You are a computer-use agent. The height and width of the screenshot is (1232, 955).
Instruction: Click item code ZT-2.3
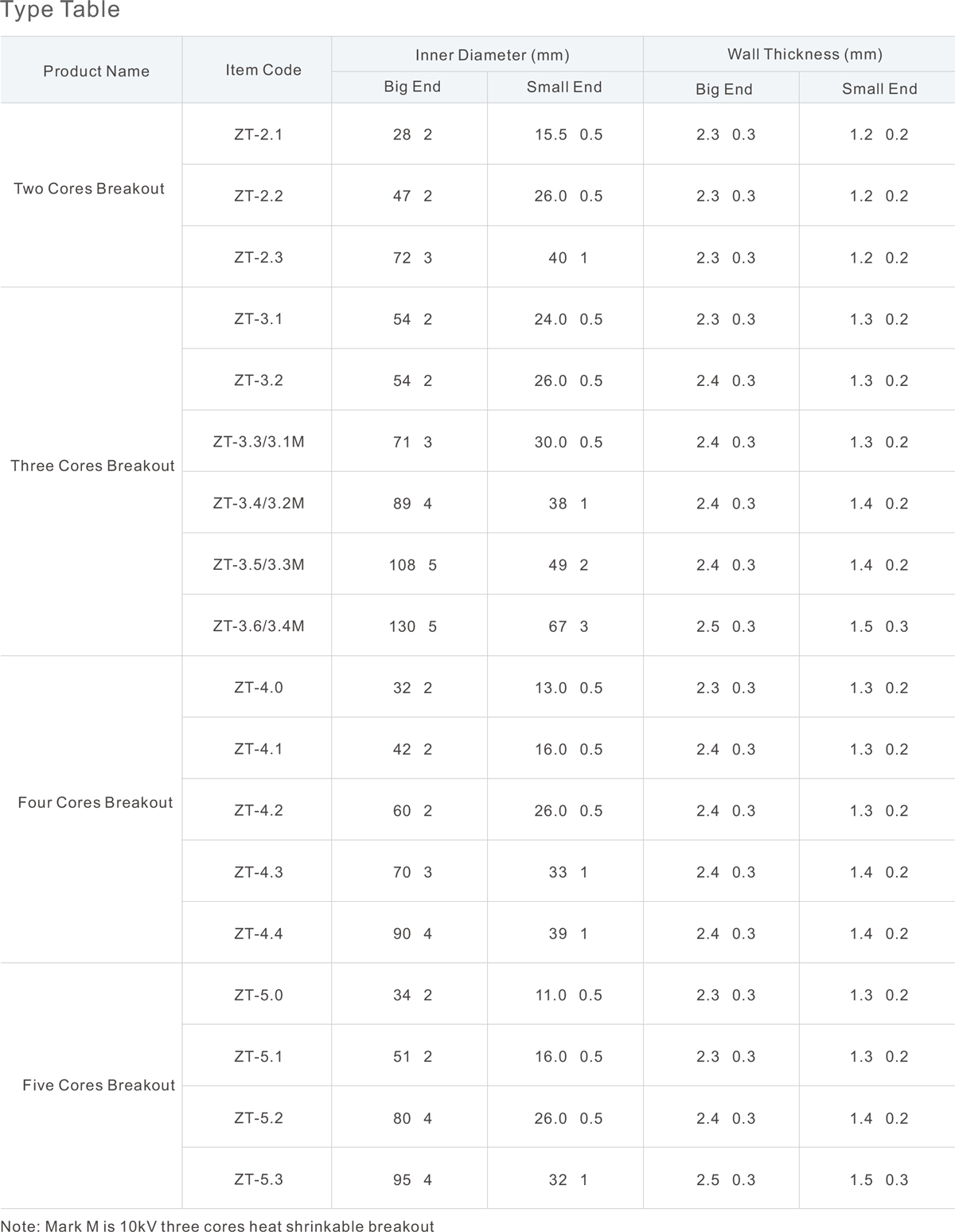click(x=259, y=258)
